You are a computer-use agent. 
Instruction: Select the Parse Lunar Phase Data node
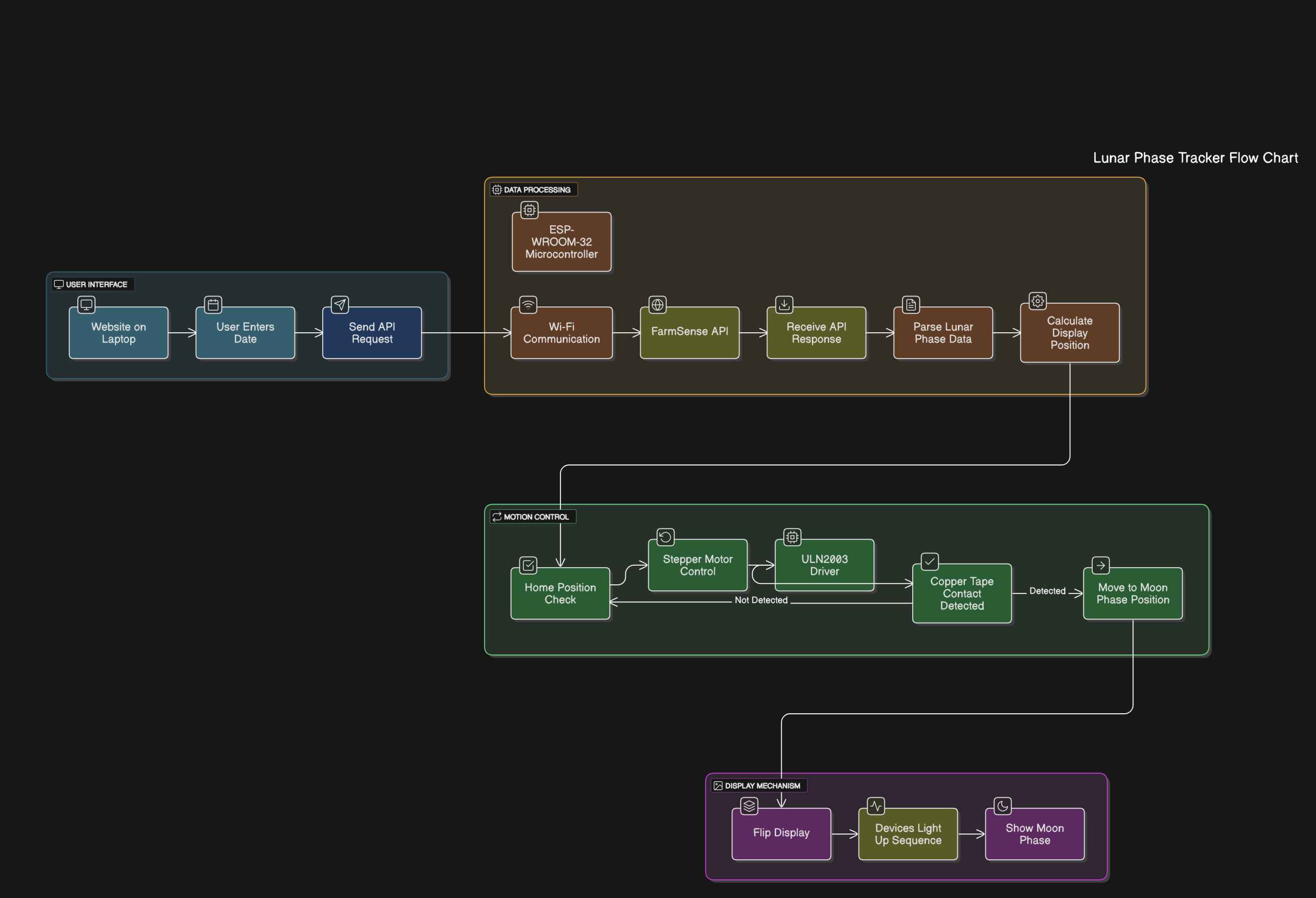(943, 333)
